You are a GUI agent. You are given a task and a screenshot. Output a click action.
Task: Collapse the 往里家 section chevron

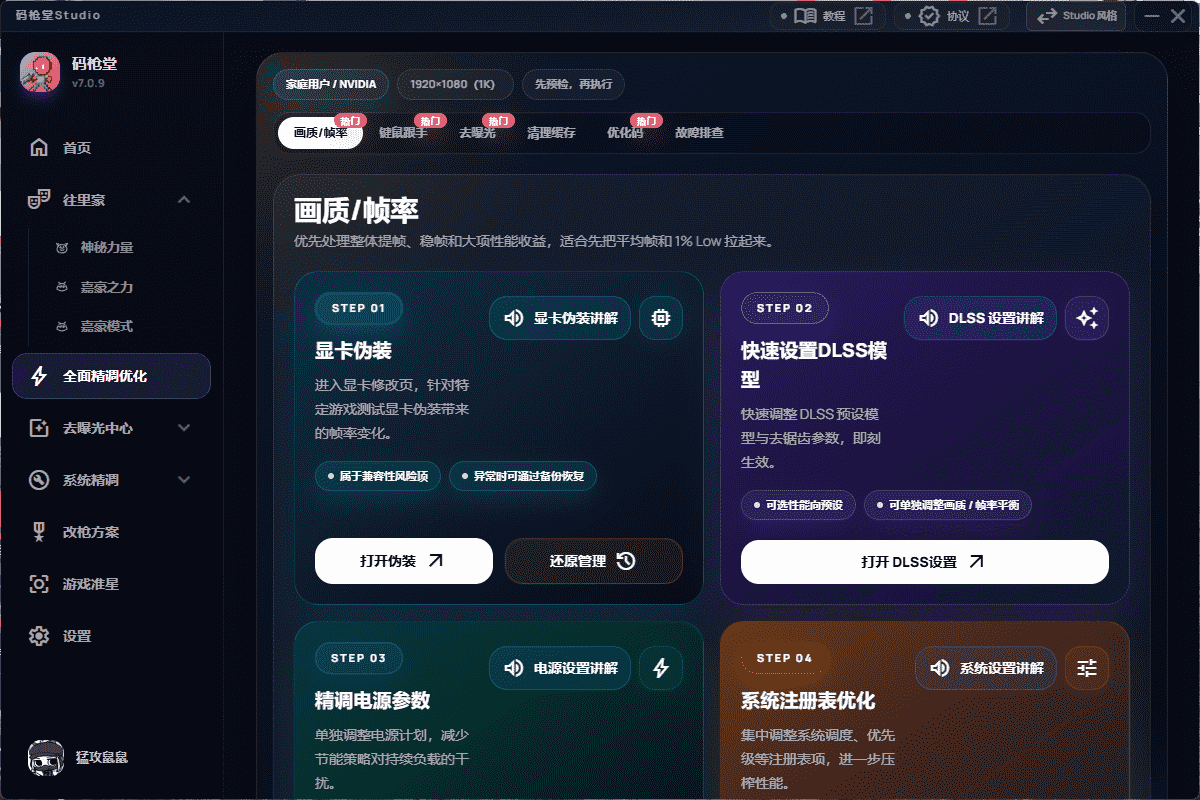(184, 200)
